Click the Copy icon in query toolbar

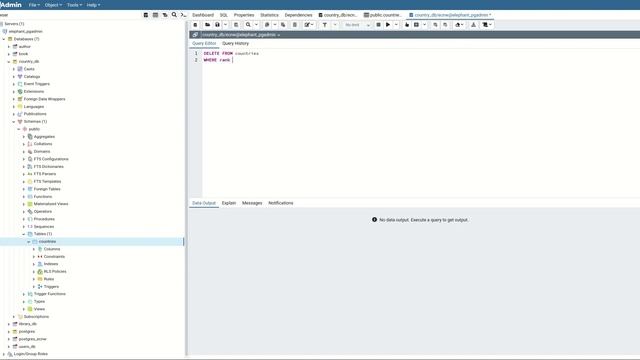tap(267, 25)
